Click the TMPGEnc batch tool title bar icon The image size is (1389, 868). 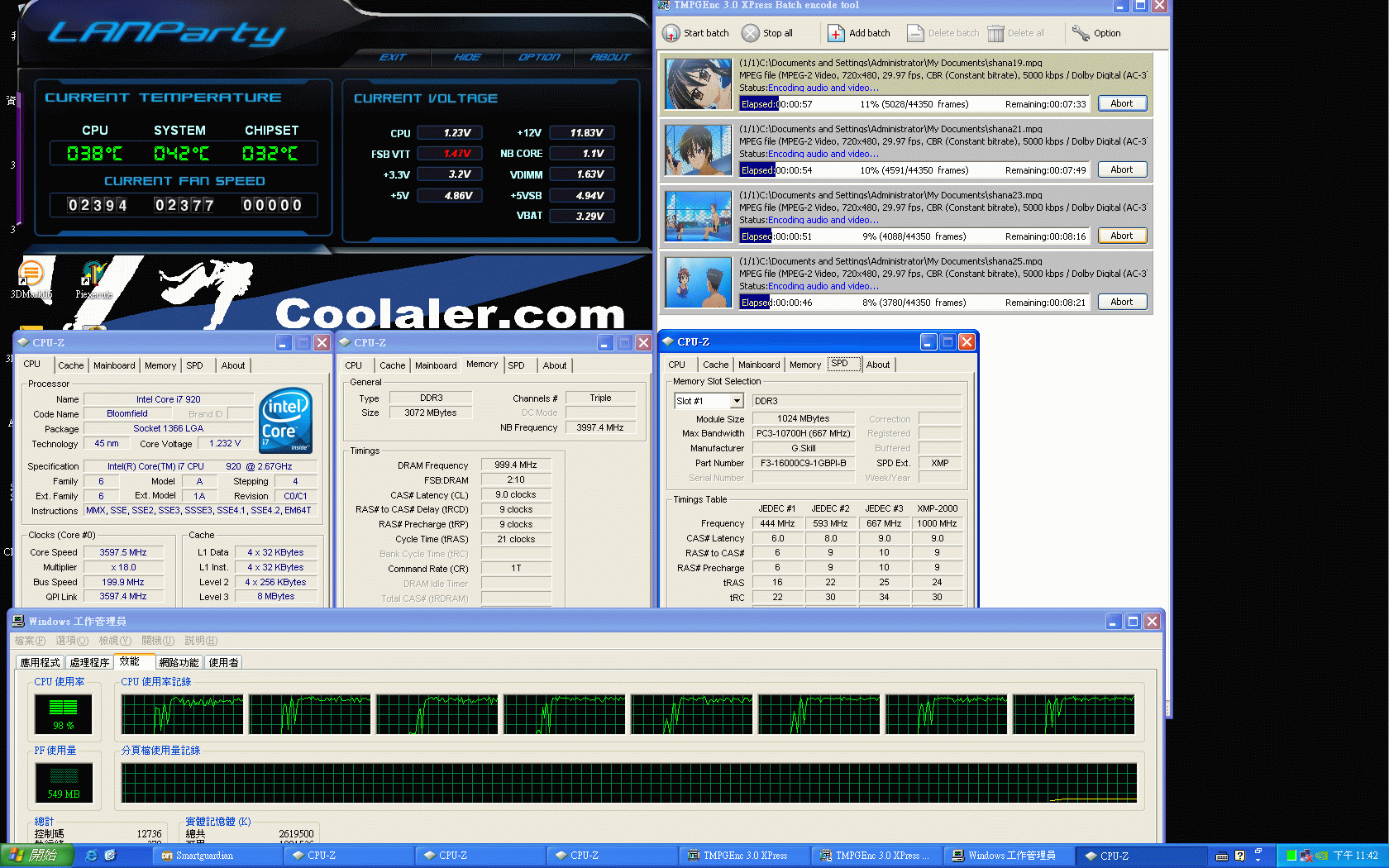pos(664,5)
